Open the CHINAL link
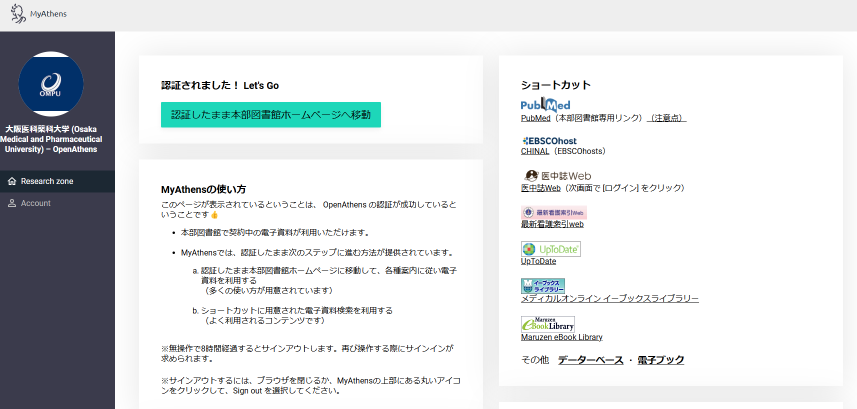This screenshot has height=409, width=857. coord(535,151)
